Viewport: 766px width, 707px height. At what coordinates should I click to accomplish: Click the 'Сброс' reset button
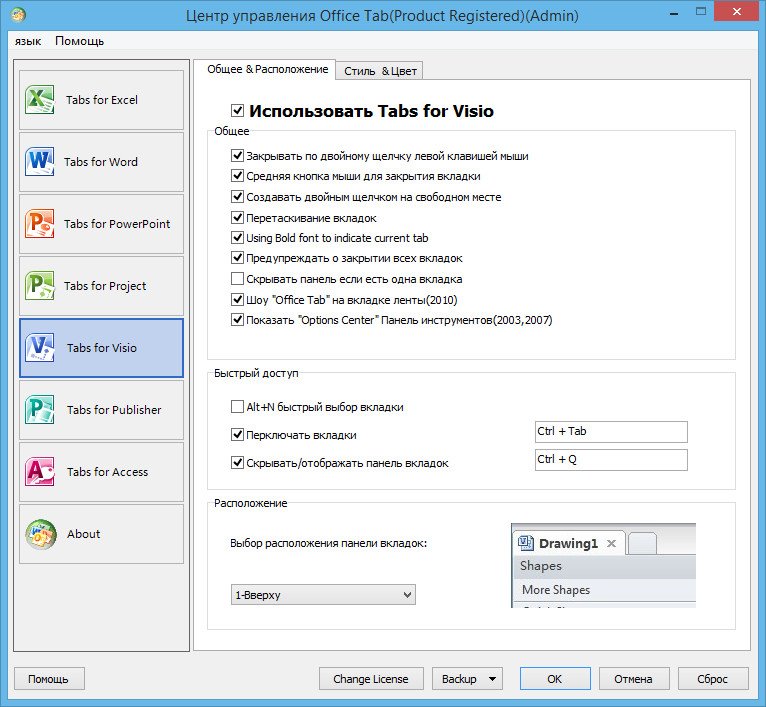click(x=713, y=679)
